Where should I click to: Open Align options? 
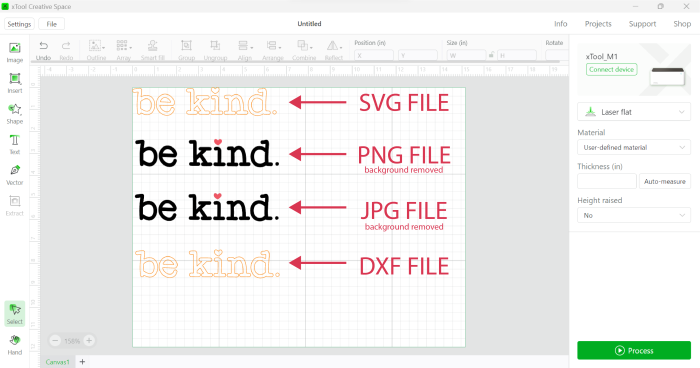point(245,50)
